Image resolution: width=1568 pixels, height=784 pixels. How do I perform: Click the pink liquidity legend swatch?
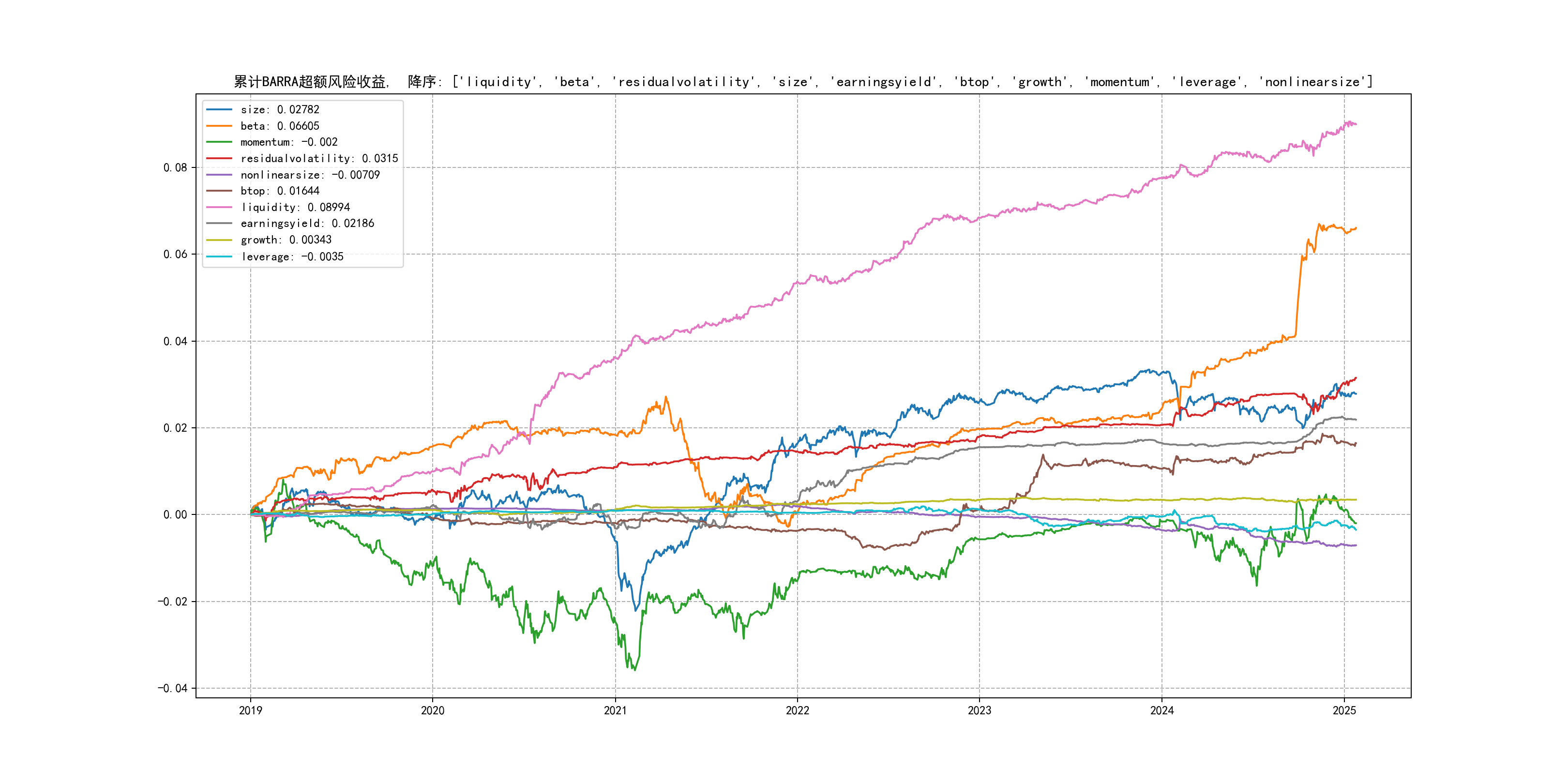tap(219, 208)
